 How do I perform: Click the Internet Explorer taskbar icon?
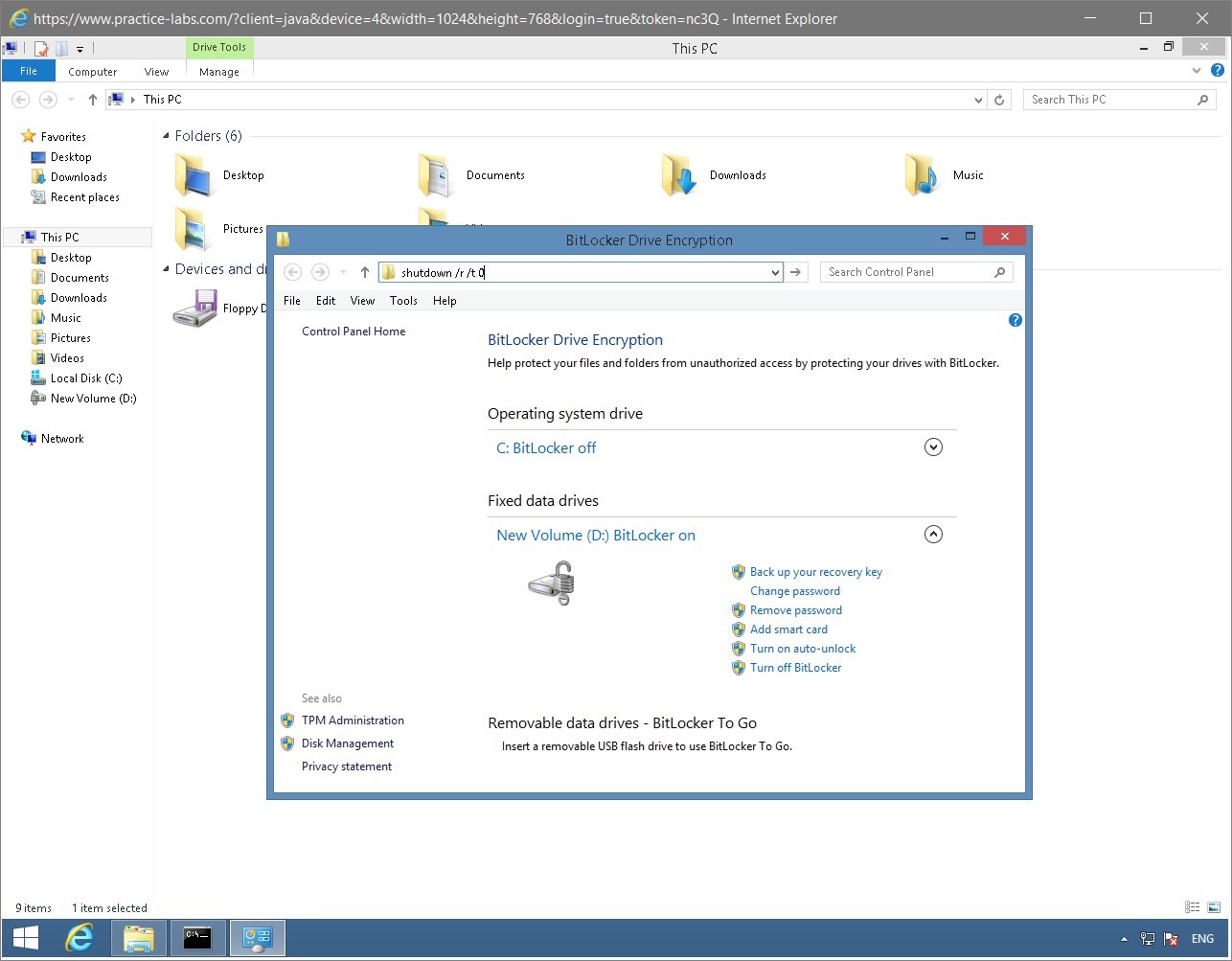[x=80, y=937]
